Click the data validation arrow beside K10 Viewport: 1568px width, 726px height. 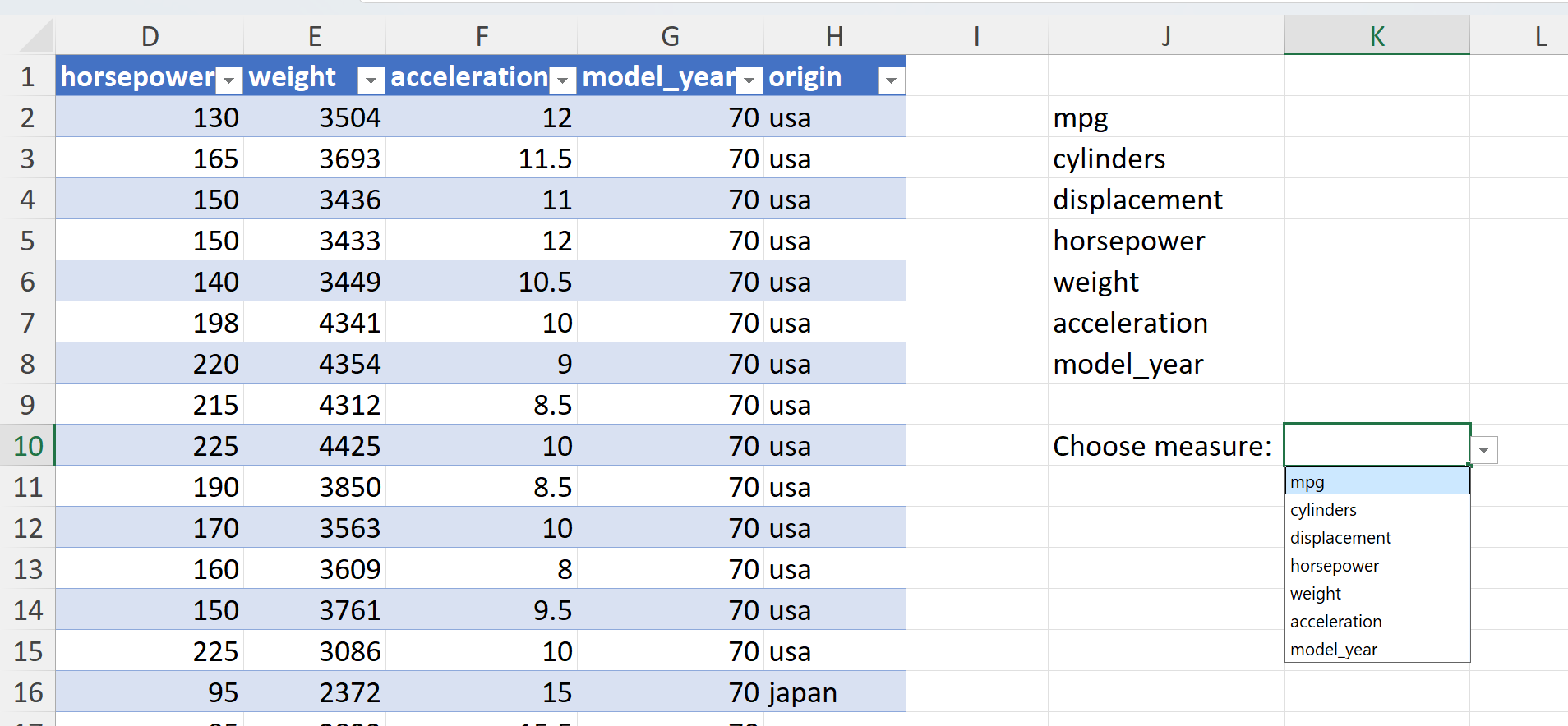coord(1484,450)
